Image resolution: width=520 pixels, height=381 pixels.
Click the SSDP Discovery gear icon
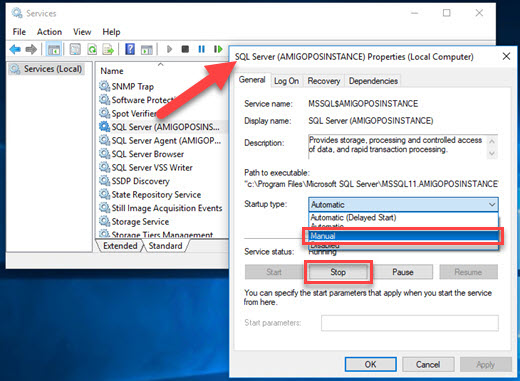tap(104, 180)
